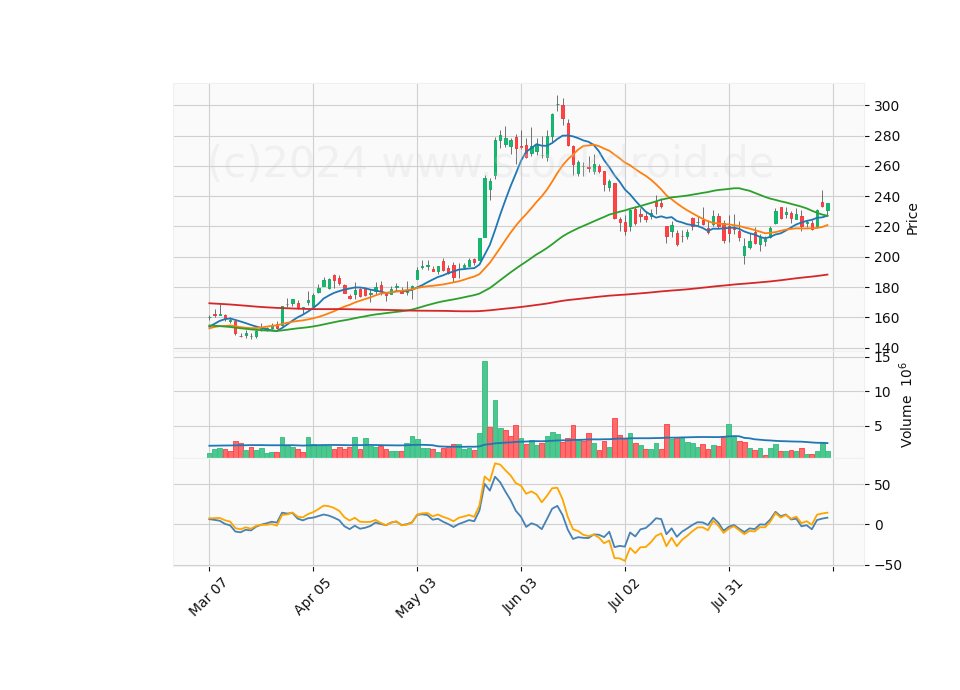The width and height of the screenshot is (960, 690).
Task: Click the Jul 31 date label
Action: point(727,595)
